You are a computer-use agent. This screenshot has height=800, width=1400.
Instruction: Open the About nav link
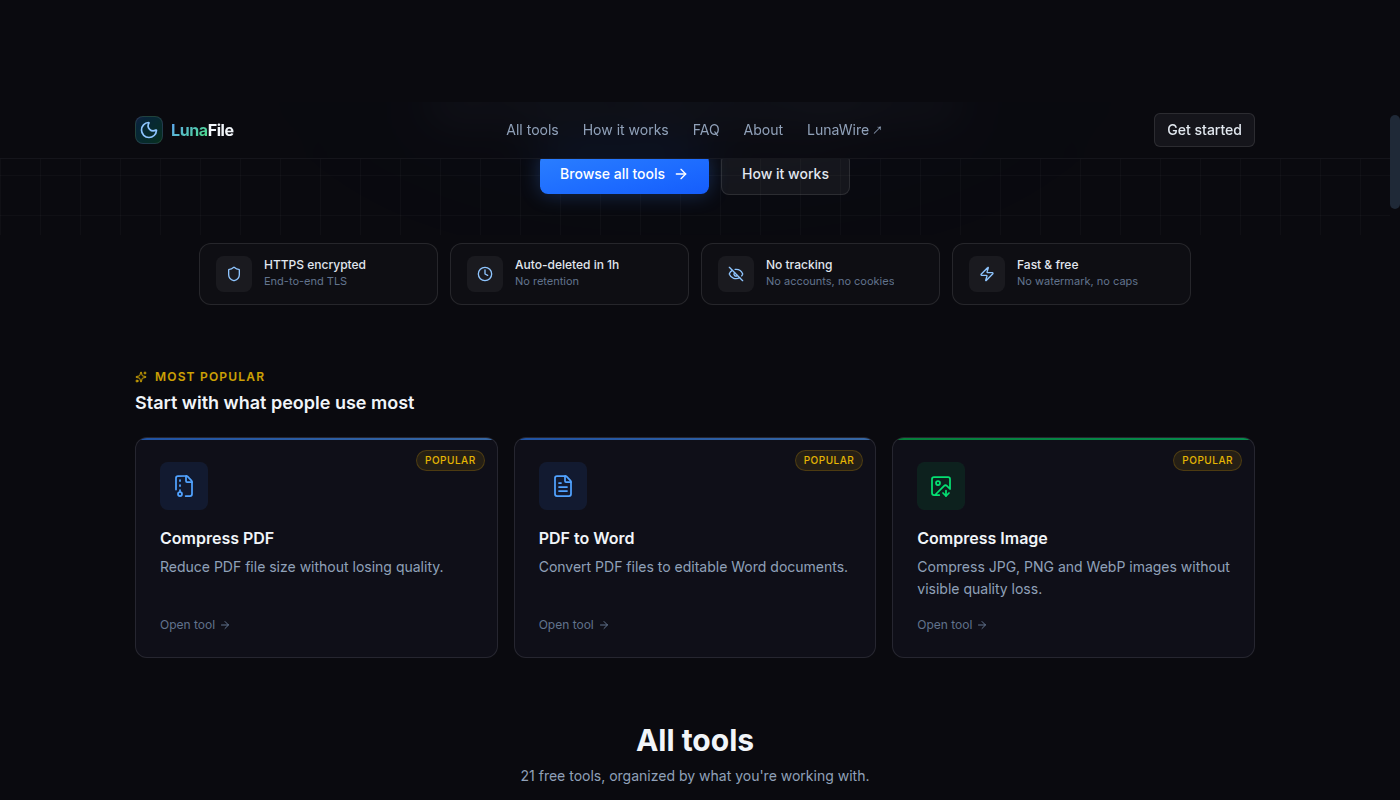coord(763,130)
